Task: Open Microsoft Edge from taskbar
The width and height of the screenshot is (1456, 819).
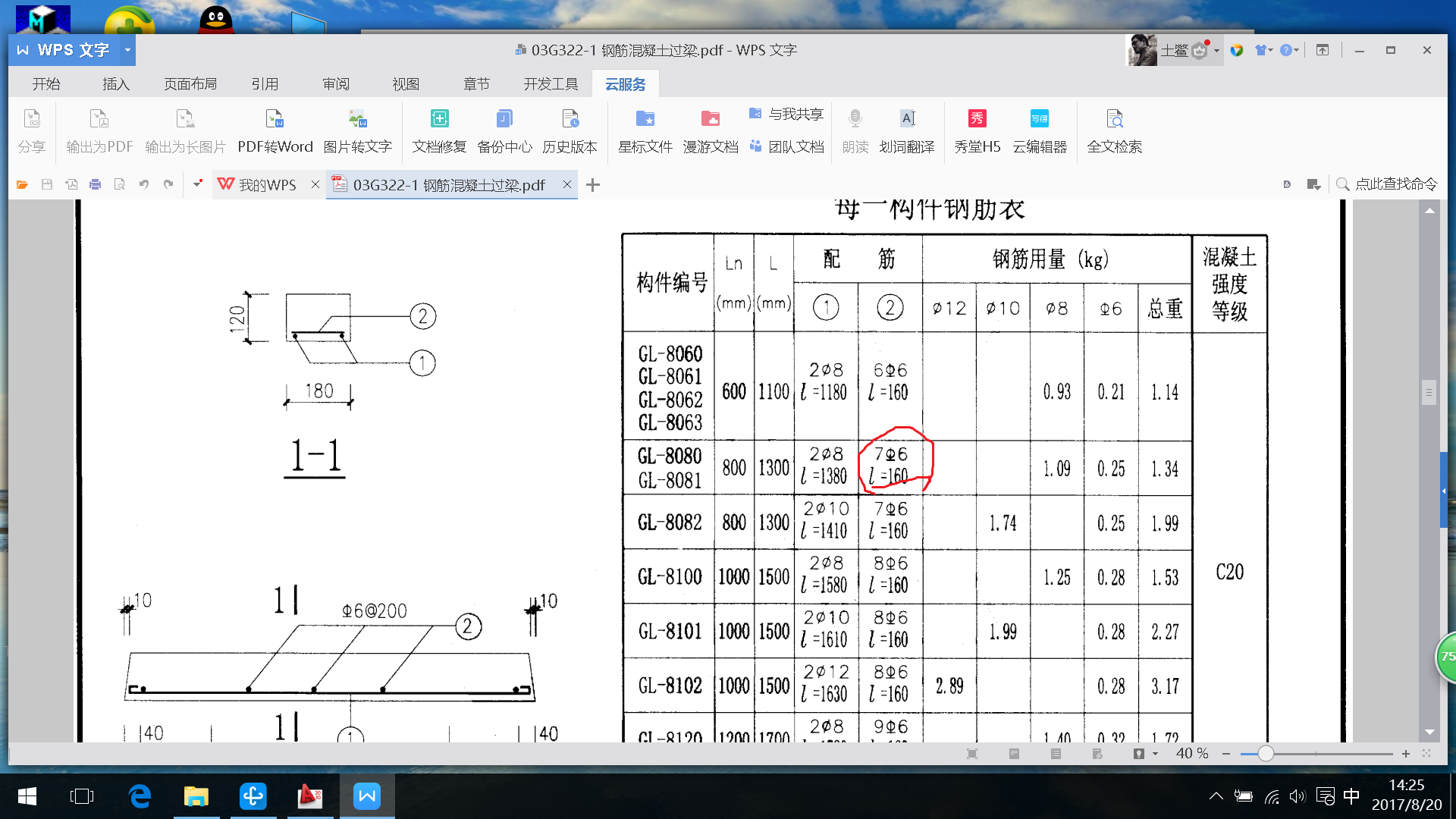Action: click(140, 796)
